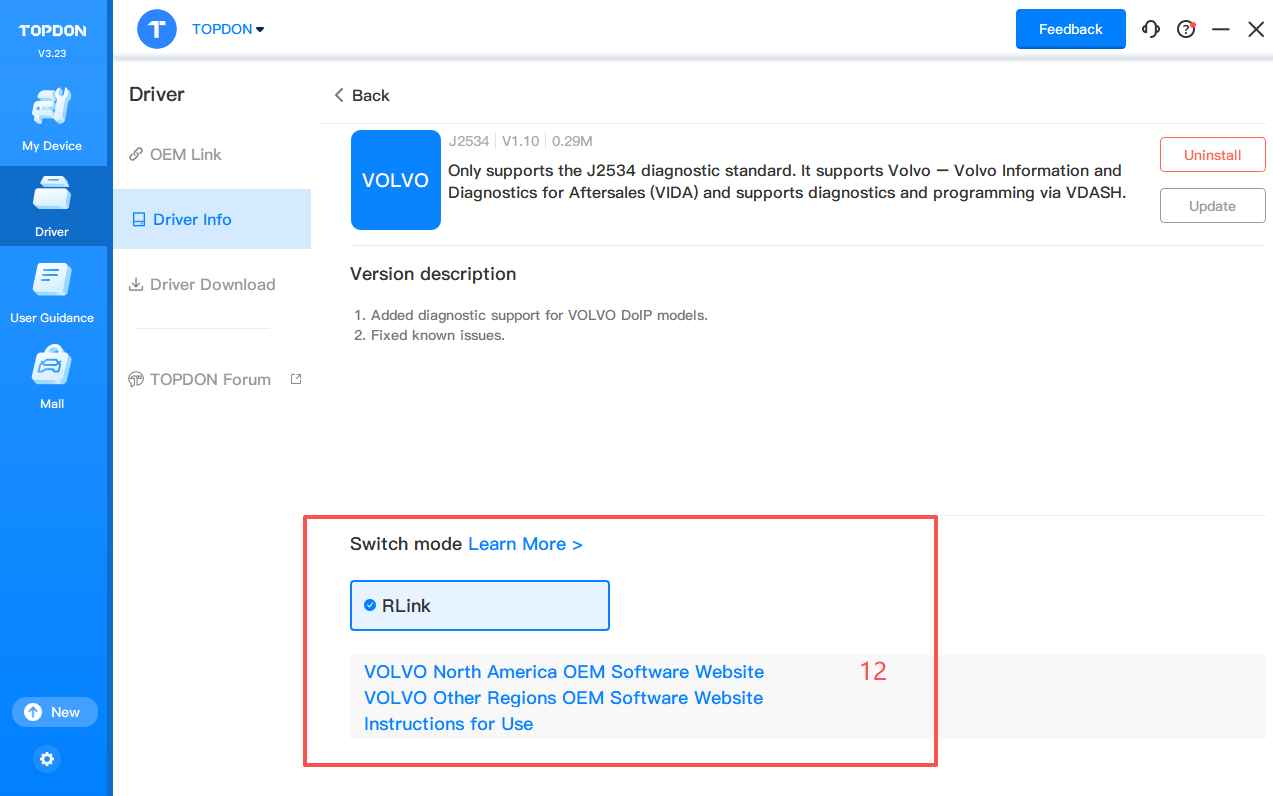Open VOLVO North America OEM Software Website
Screen dimensions: 1273x796
click(x=563, y=672)
